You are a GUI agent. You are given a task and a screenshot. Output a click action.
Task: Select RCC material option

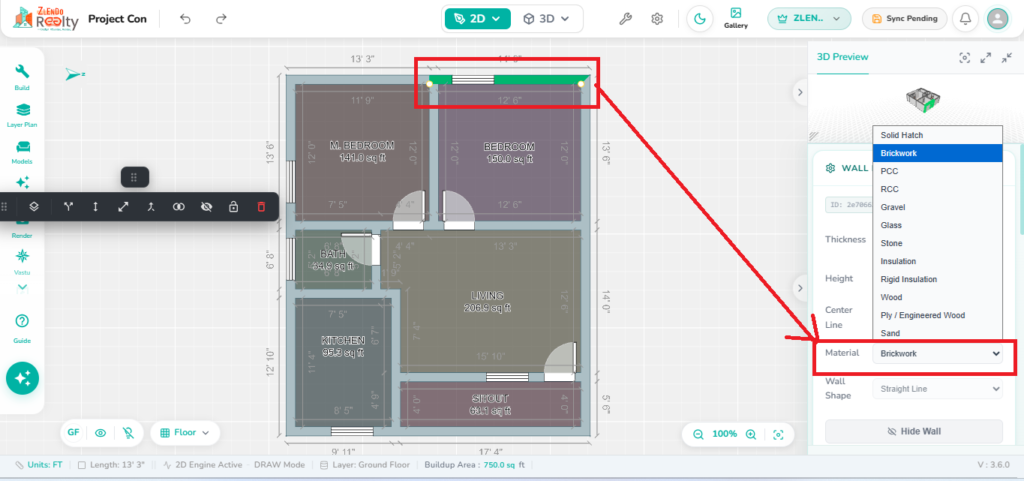coord(937,189)
